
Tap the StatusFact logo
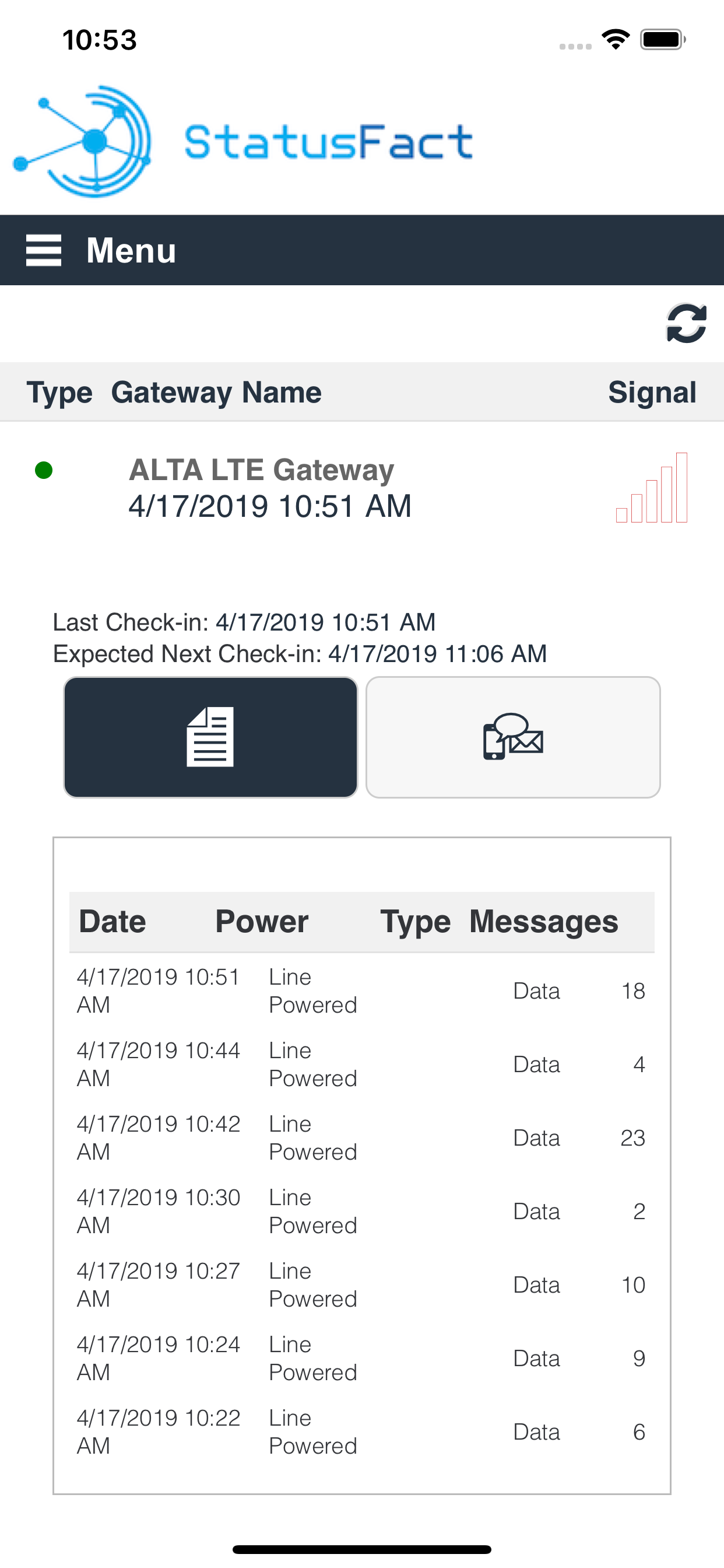coord(243,142)
